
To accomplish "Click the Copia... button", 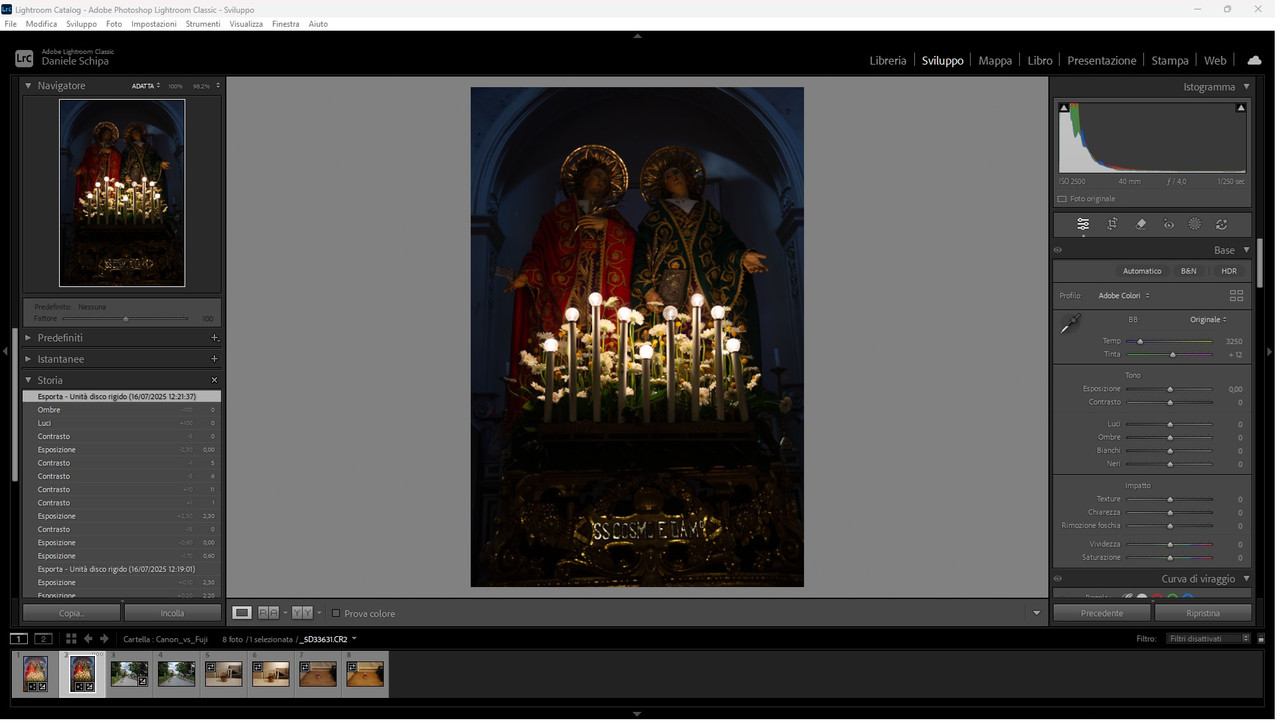I will tap(72, 613).
